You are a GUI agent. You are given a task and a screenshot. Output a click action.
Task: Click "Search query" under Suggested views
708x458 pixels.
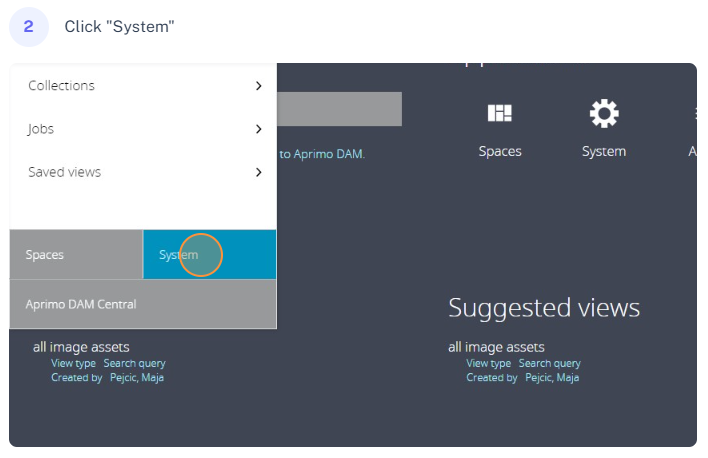[549, 363]
